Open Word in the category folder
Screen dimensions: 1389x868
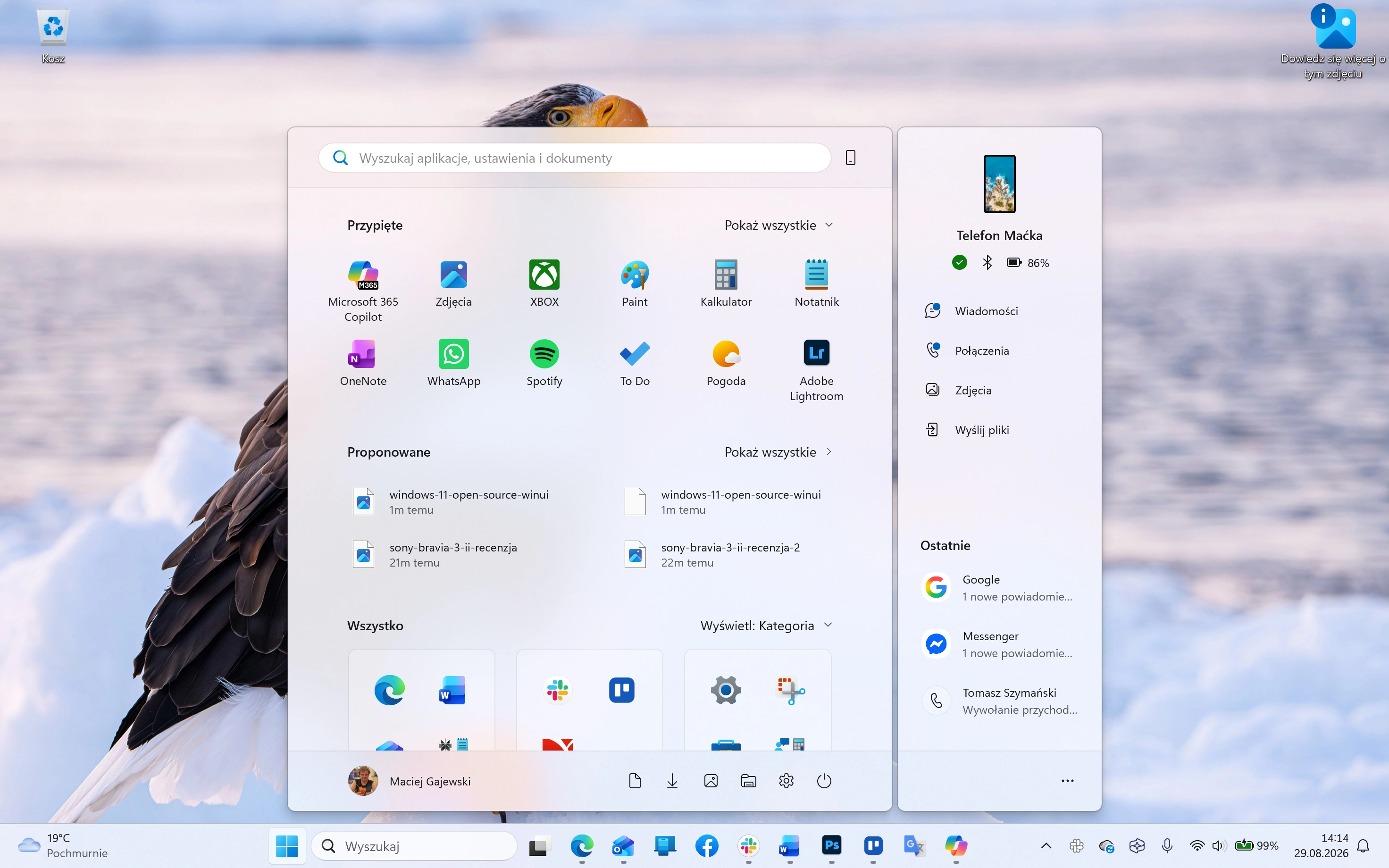pyautogui.click(x=452, y=690)
